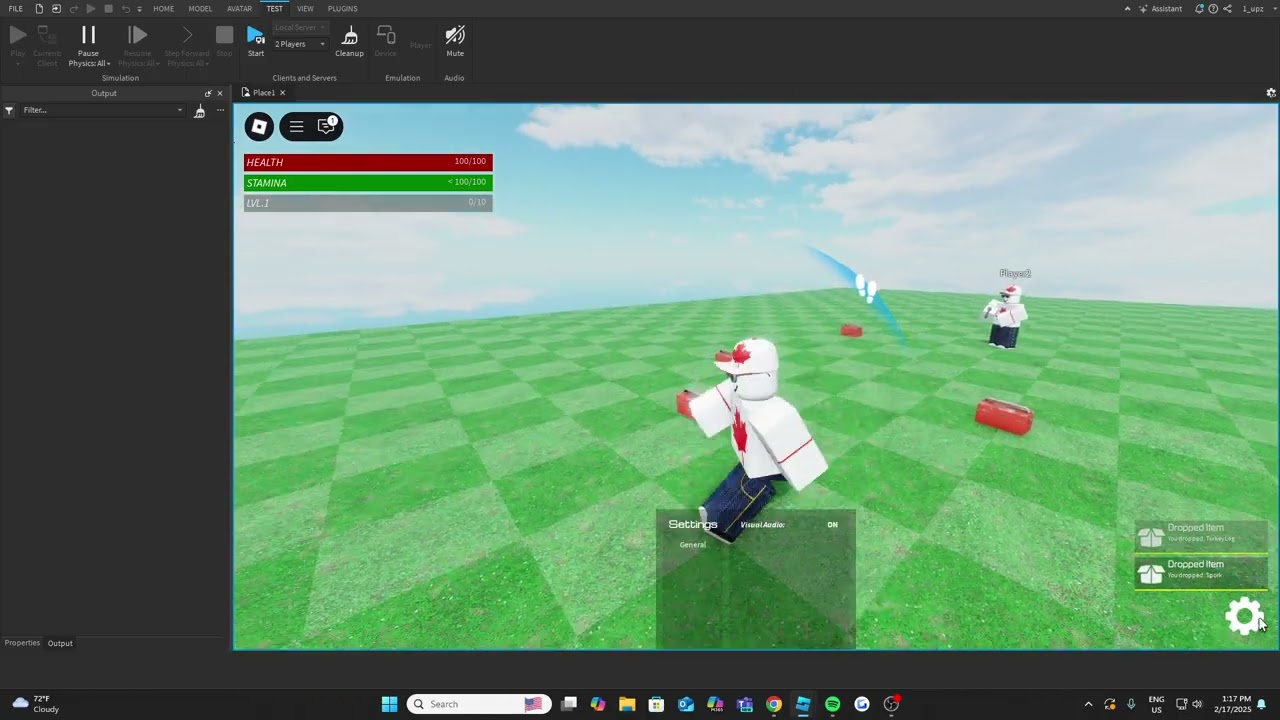Collapse the ribbon with the up chevron
This screenshot has width=1280, height=720.
tap(1128, 9)
